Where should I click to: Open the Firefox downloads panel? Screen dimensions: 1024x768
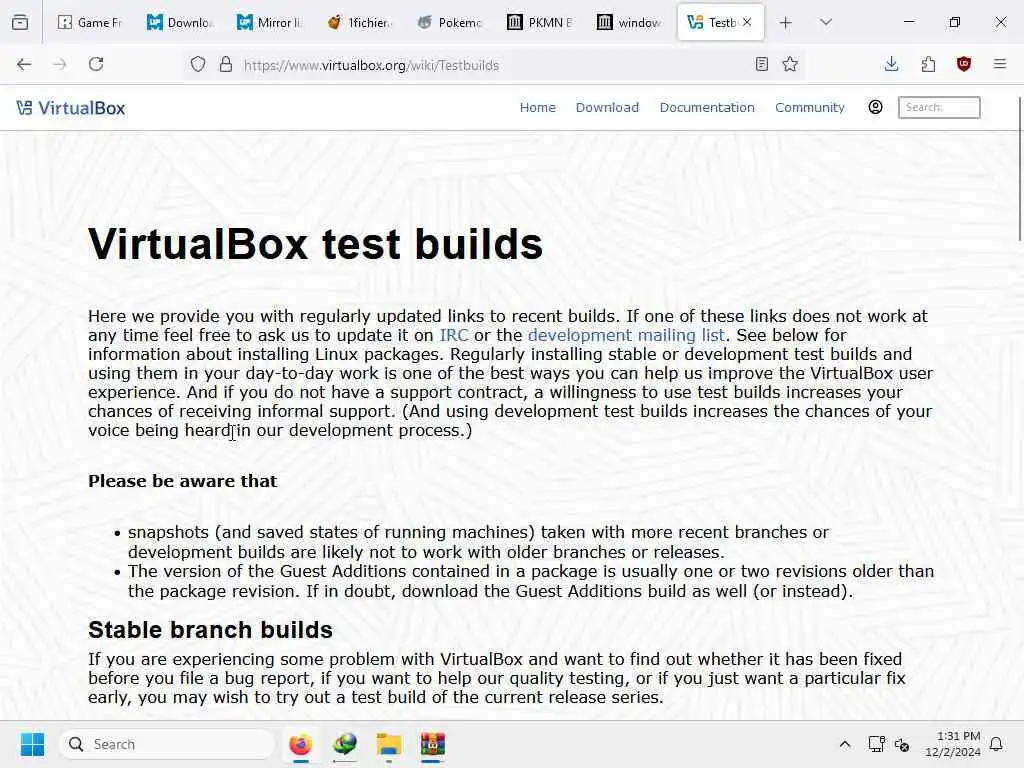(x=891, y=64)
